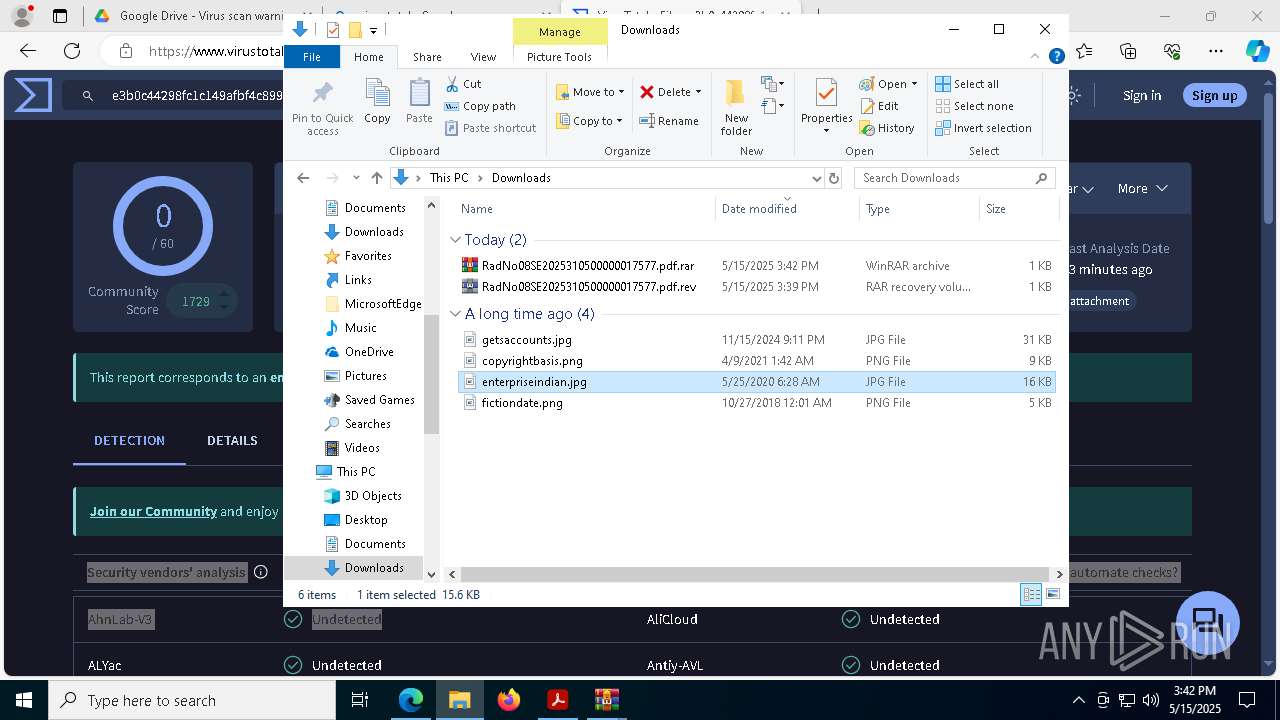This screenshot has height=720, width=1280.
Task: Click the Copy button in Clipboard group
Action: [377, 102]
